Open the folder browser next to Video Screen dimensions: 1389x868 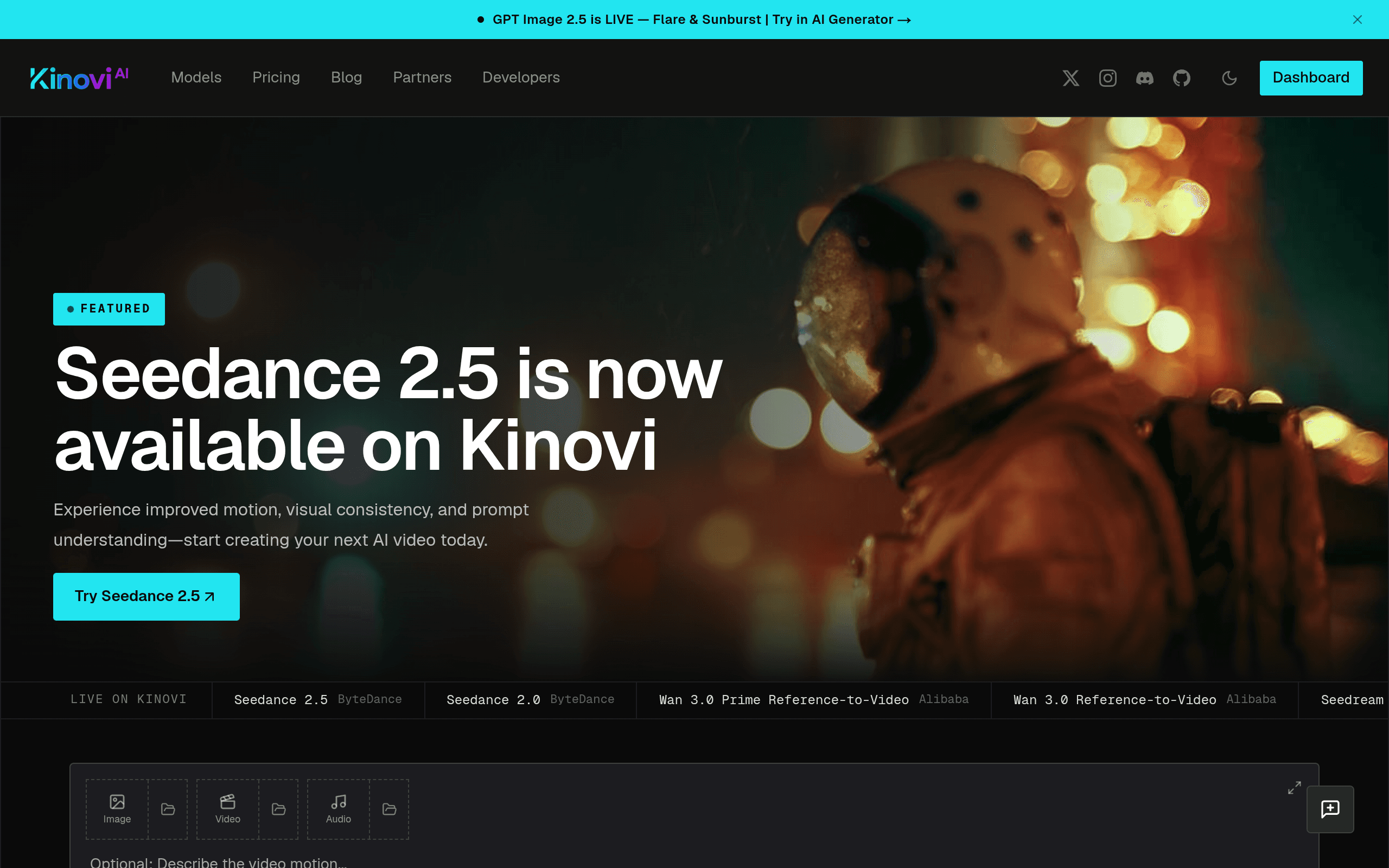pos(278,809)
